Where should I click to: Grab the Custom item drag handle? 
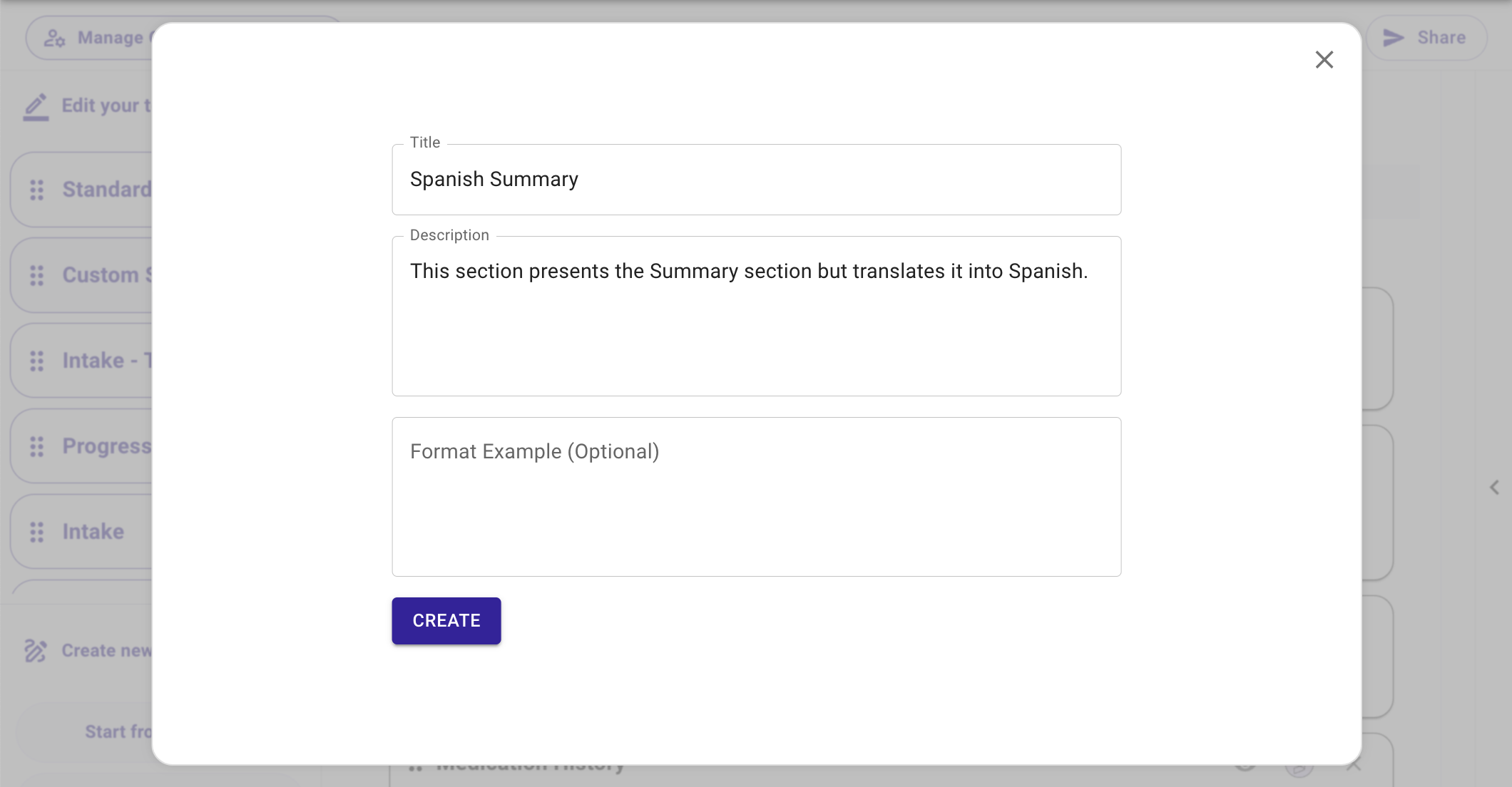point(37,275)
